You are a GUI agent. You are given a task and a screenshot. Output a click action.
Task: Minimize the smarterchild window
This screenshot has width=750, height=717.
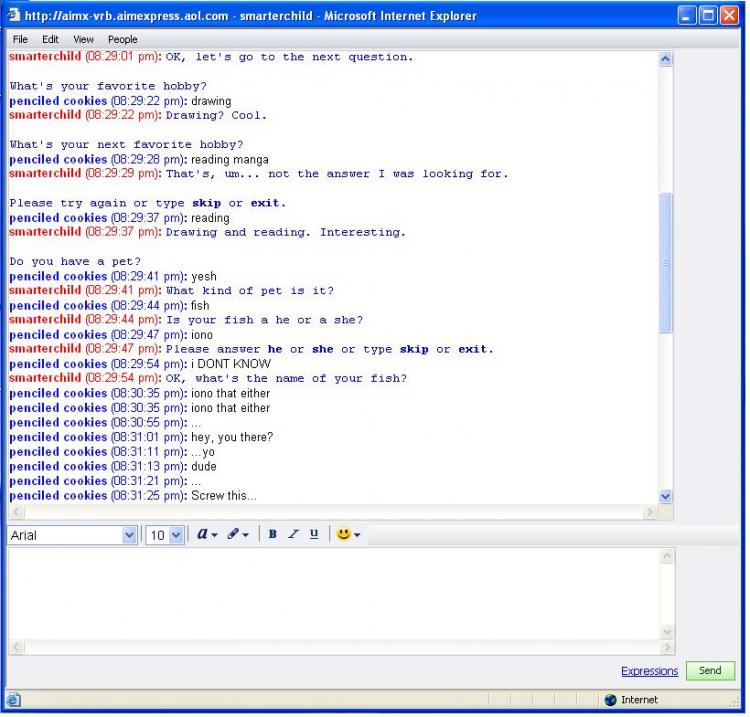pos(689,16)
